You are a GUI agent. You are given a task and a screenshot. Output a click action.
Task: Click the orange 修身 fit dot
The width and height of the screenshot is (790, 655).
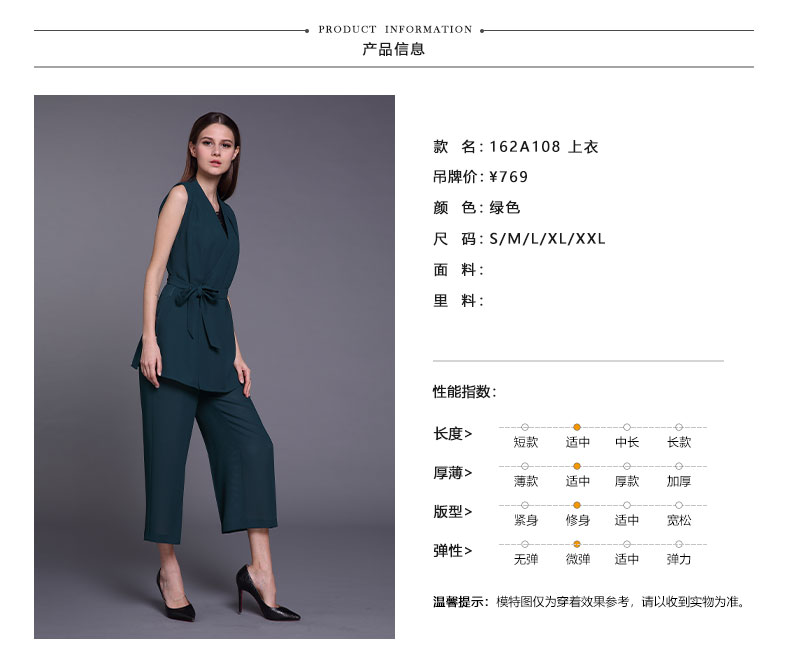coord(577,505)
